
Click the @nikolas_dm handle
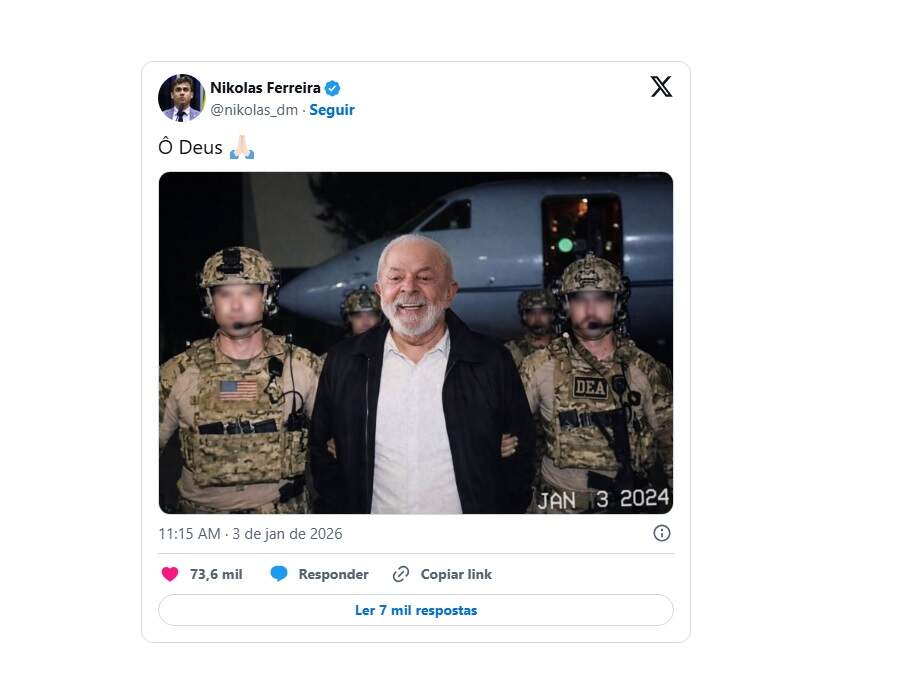pos(254,110)
